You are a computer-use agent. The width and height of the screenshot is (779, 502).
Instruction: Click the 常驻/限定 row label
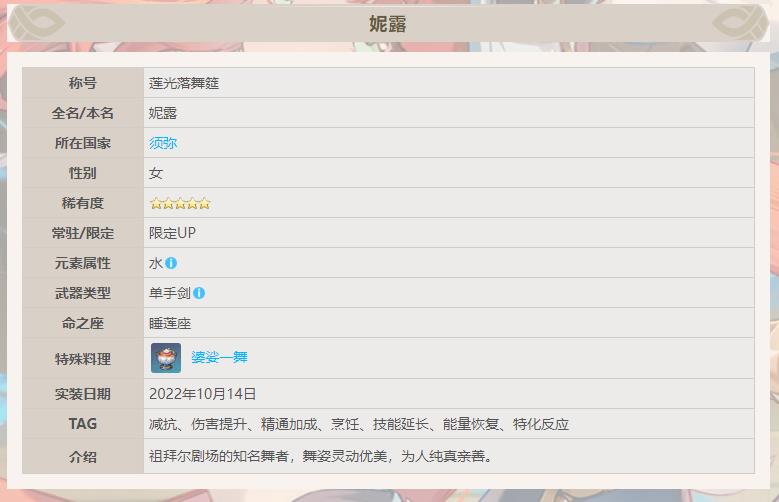pyautogui.click(x=82, y=233)
